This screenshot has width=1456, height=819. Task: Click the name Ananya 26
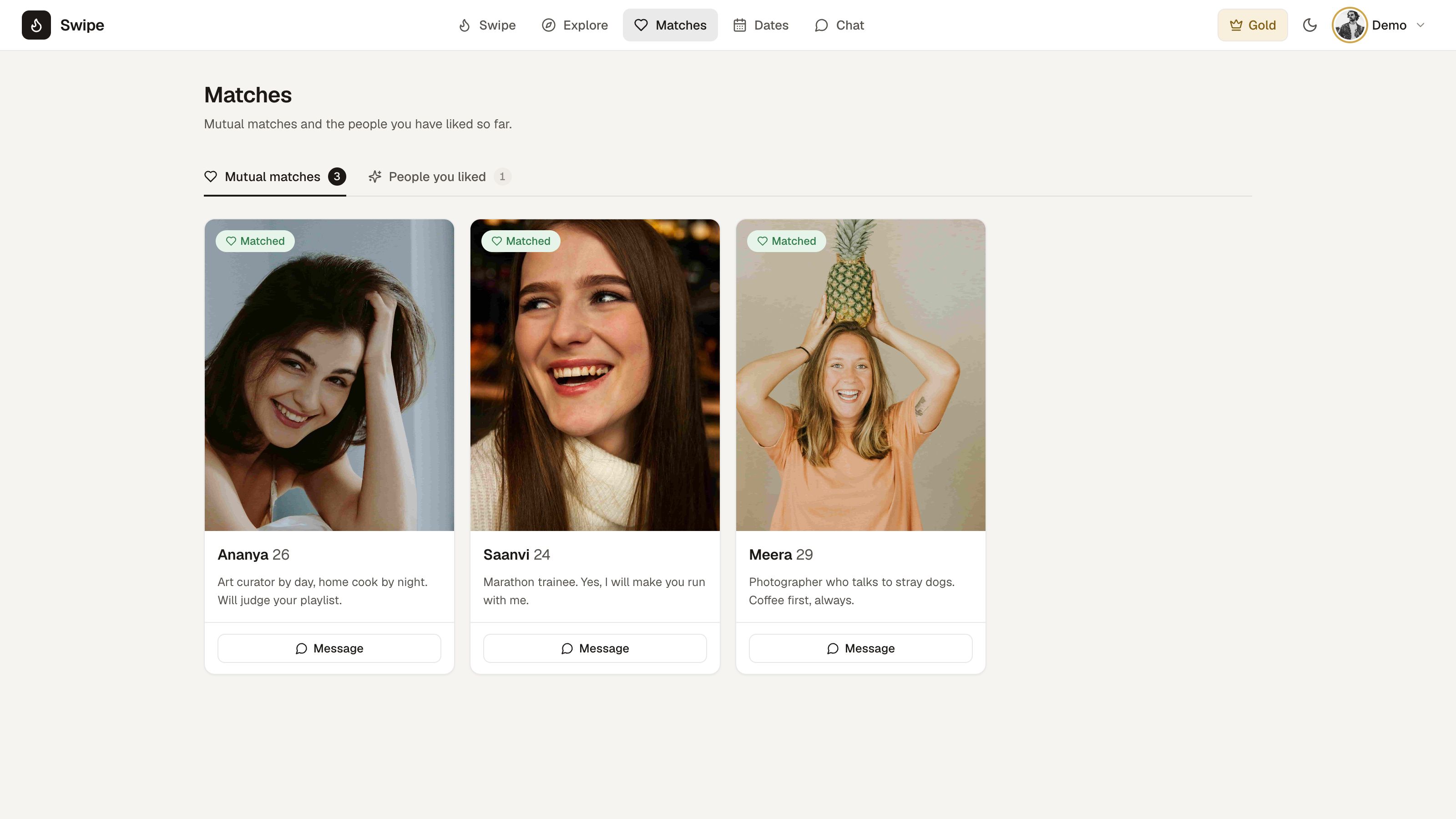[x=253, y=555]
